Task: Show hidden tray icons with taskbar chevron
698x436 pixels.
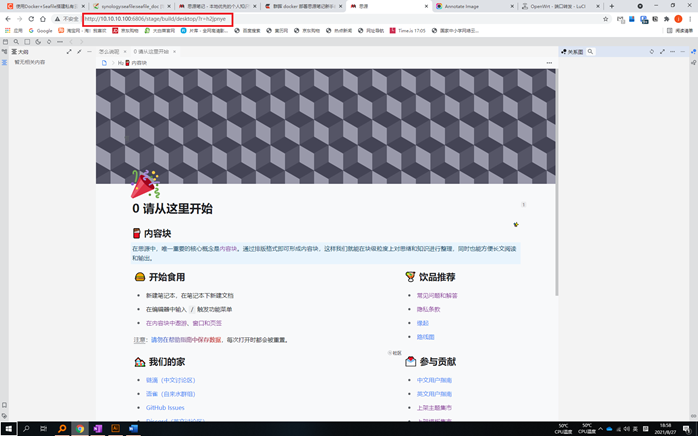Action: 600,428
